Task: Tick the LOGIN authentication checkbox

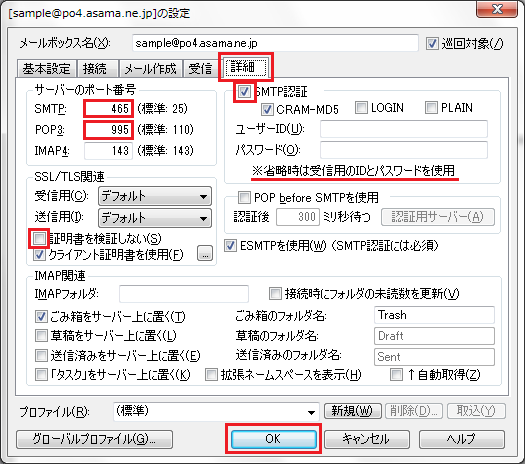Action: pos(361,108)
